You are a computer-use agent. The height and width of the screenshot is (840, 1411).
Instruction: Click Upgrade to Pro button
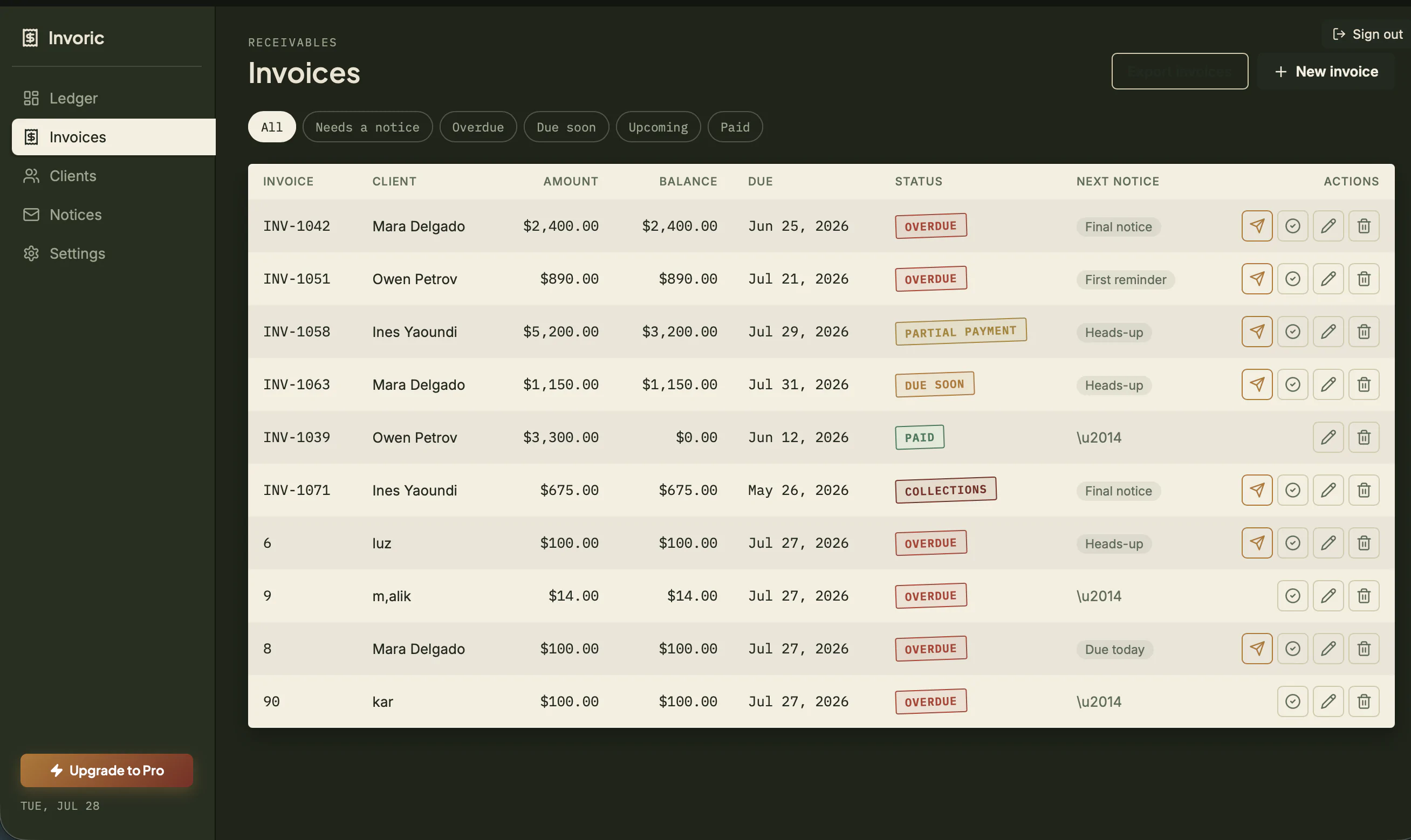tap(106, 770)
